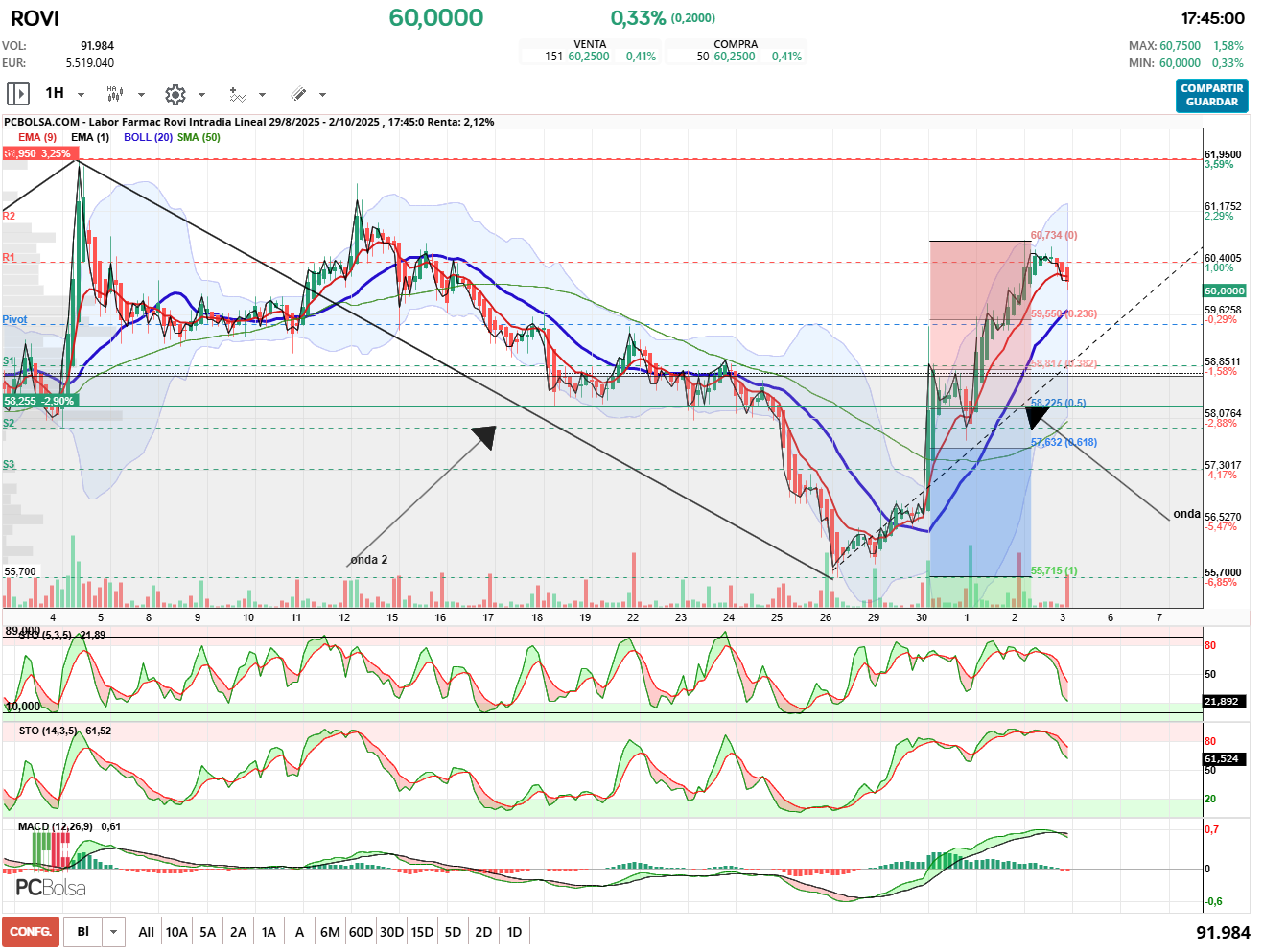Click the MACD (12,26,9) indicator label
The image size is (1263, 952).
point(56,826)
